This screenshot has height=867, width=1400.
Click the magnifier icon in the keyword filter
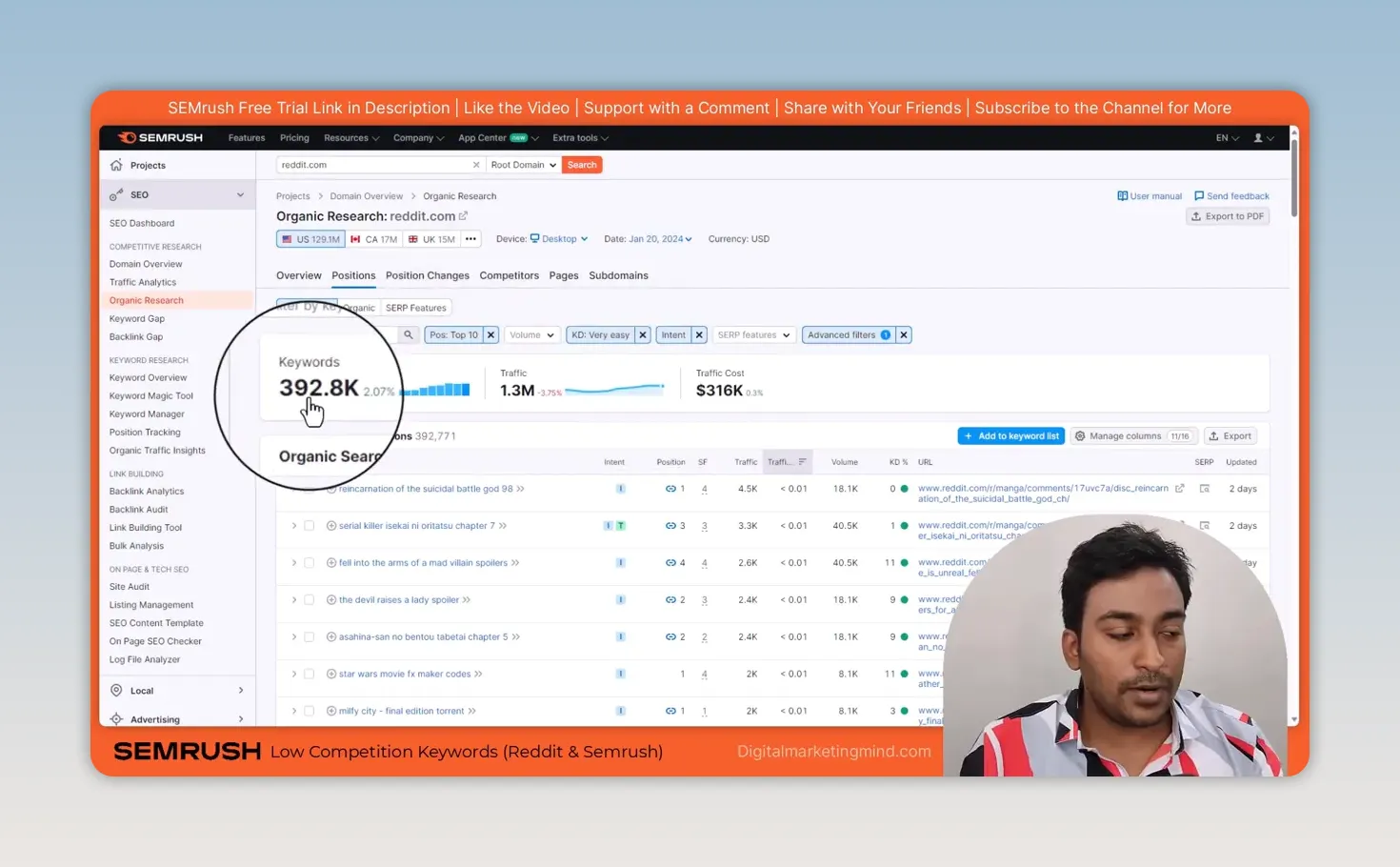pos(408,335)
